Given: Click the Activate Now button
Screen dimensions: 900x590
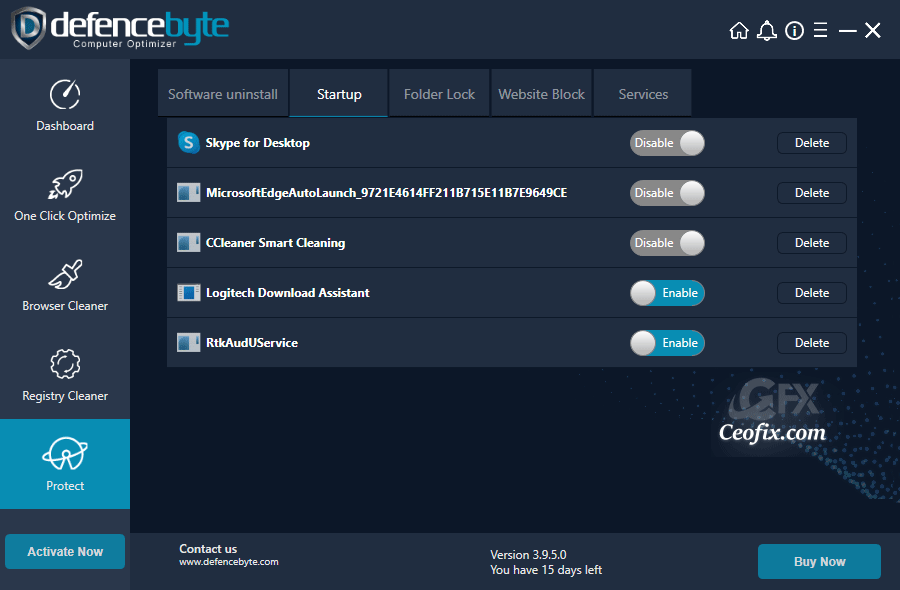Looking at the screenshot, I should coord(65,552).
